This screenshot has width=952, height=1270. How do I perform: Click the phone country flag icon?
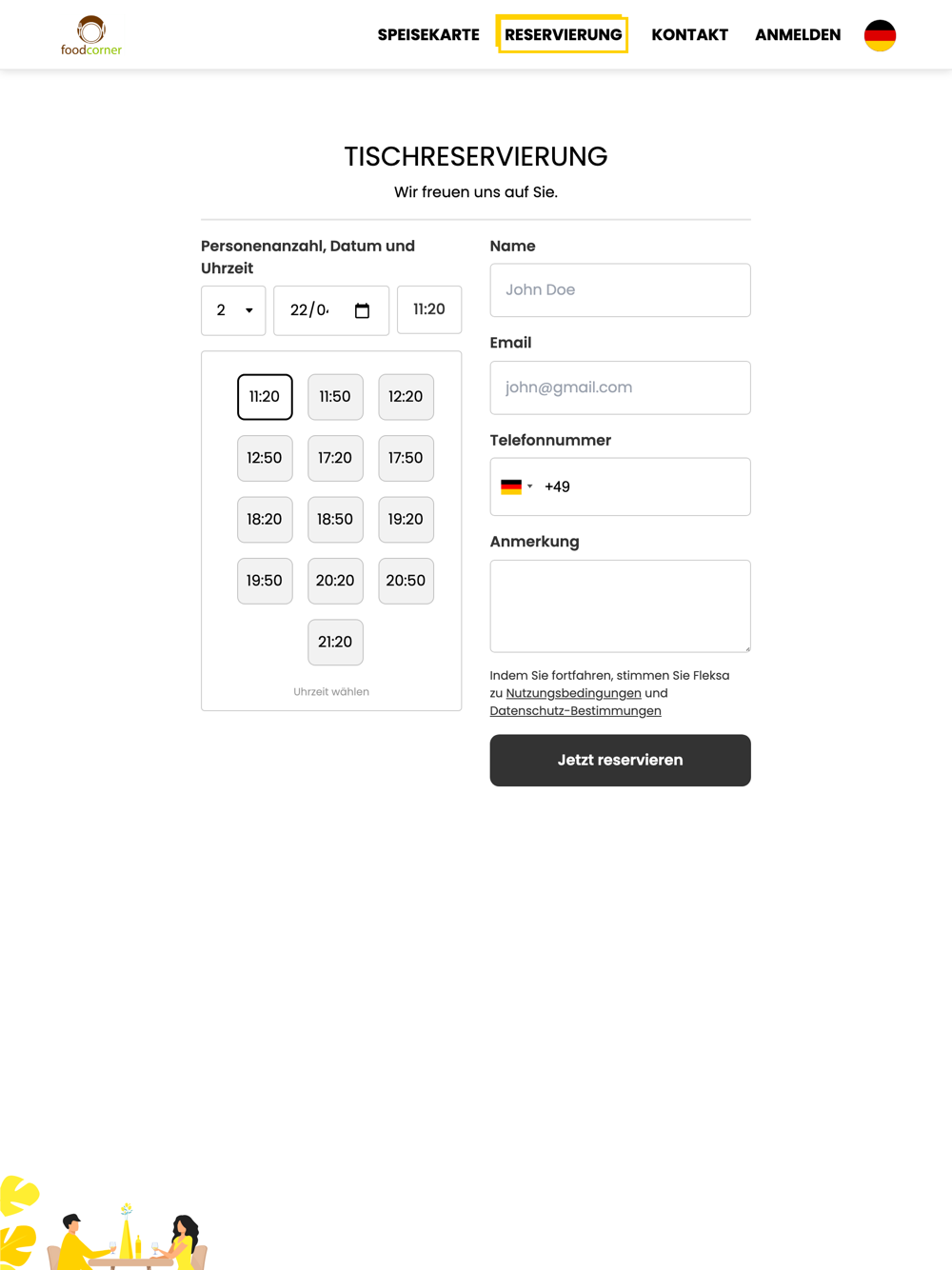tap(511, 486)
